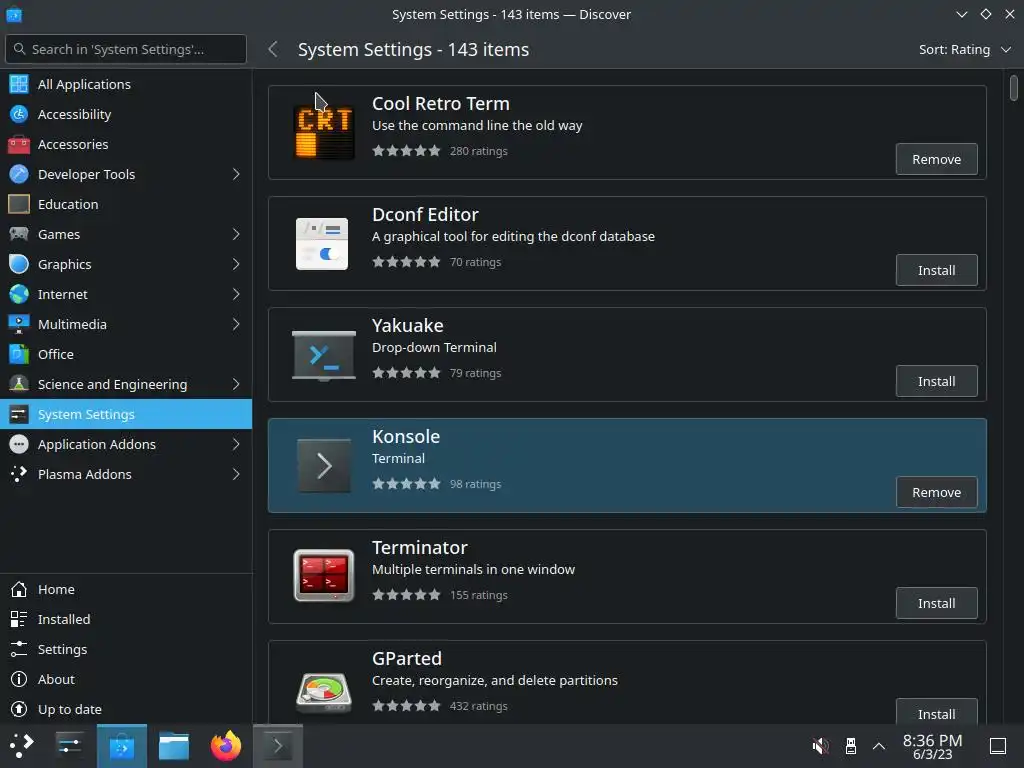Go back using the header arrow

coord(273,50)
